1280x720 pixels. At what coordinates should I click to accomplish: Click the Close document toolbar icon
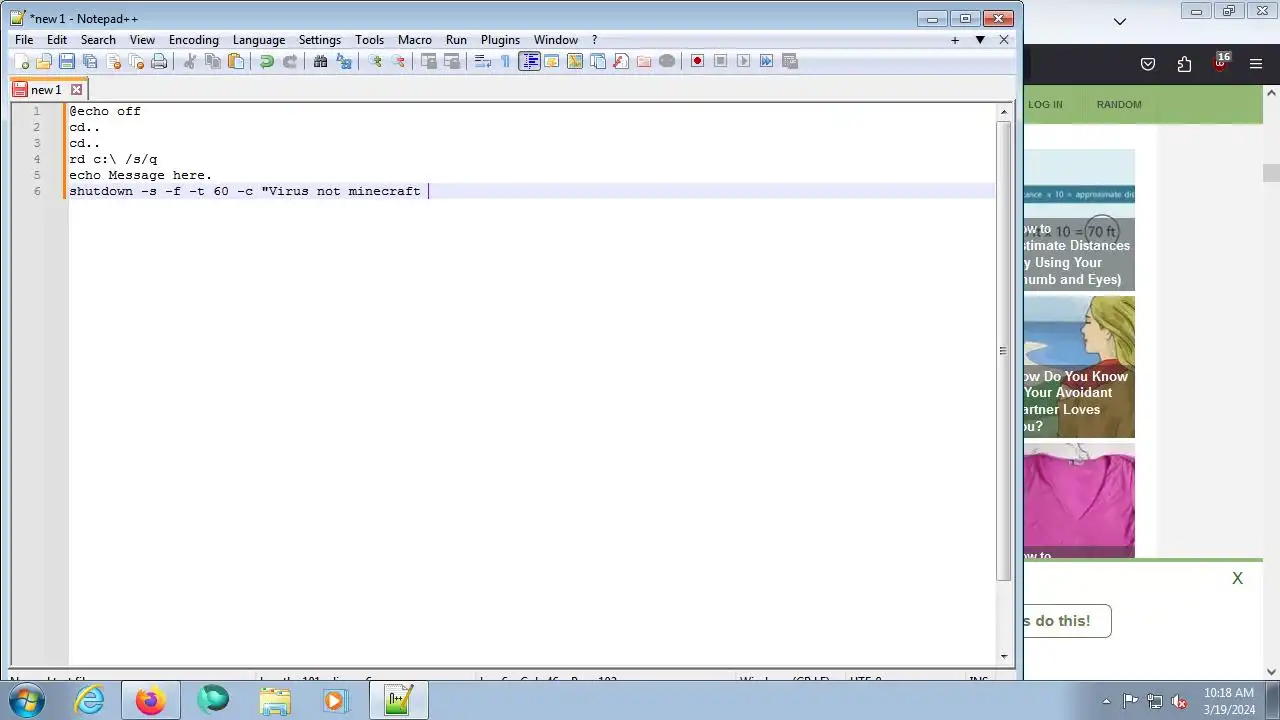[113, 61]
